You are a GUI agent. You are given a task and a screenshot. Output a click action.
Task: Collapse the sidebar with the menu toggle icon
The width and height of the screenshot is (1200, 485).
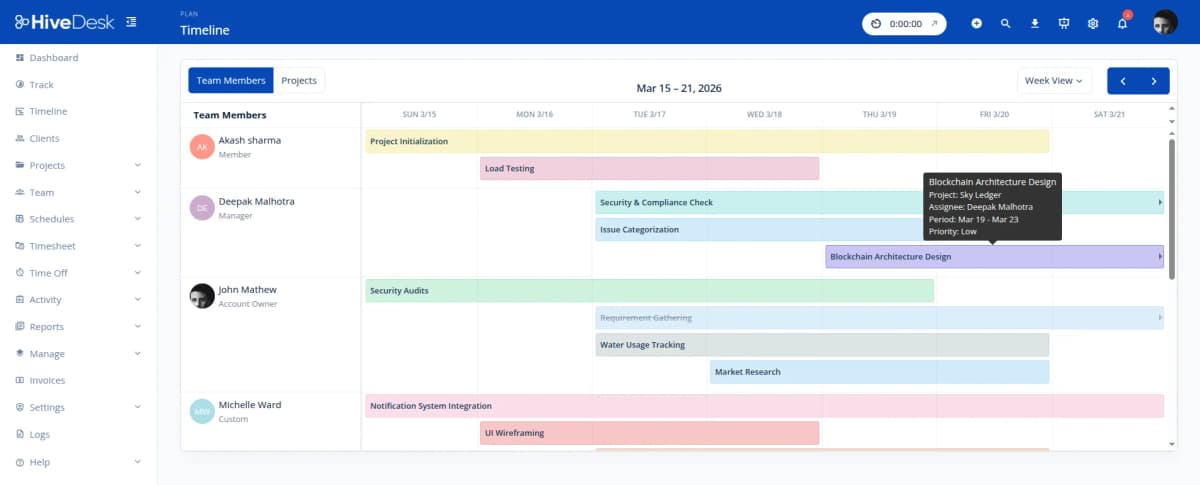click(x=132, y=22)
